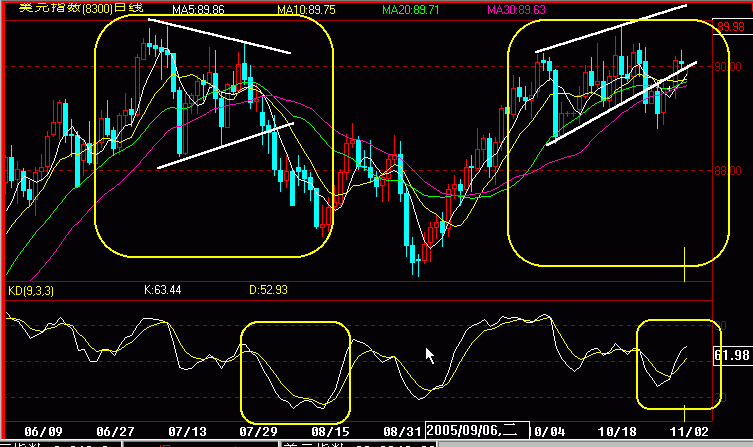Click the 06/27 date axis label

click(115, 432)
